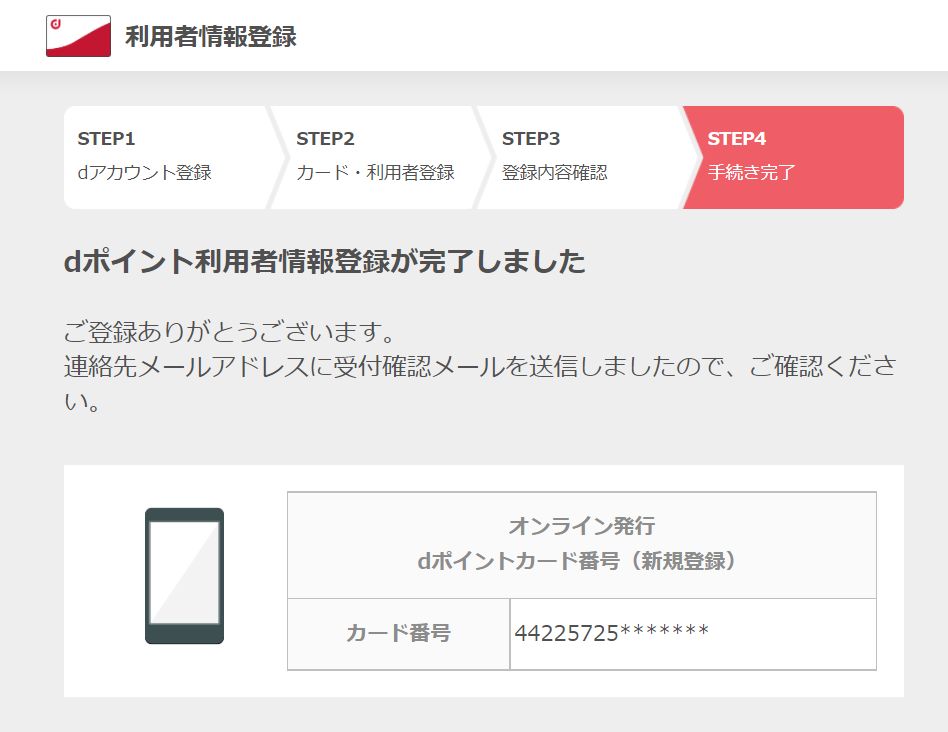
Task: Click the smartphone illustration icon
Action: 184,575
